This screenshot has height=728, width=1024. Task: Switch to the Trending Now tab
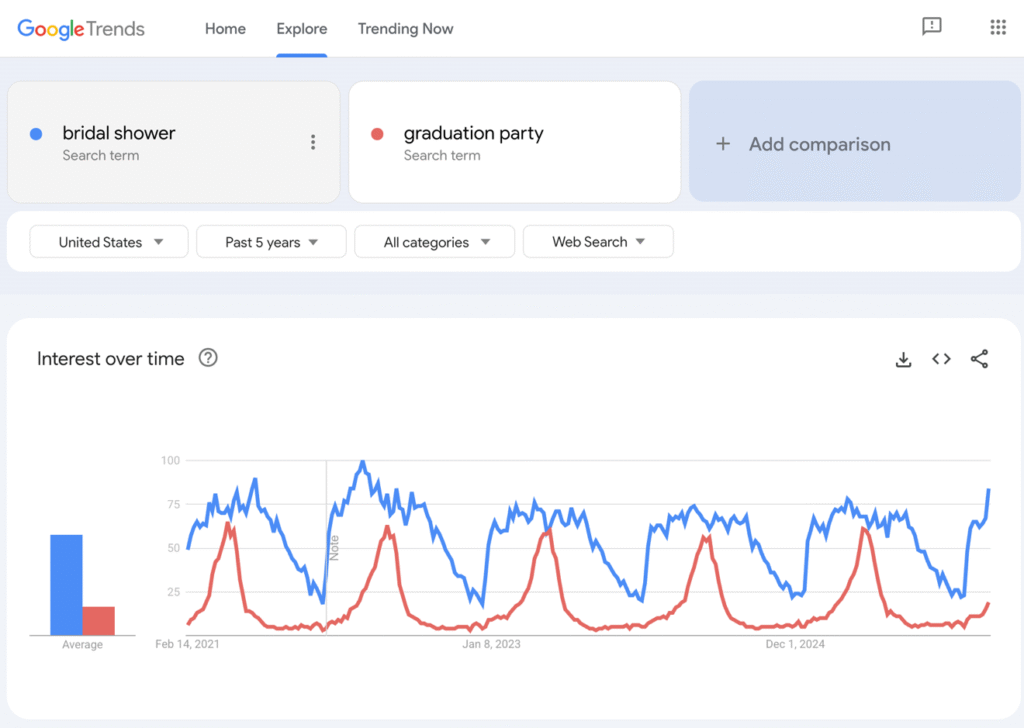tap(405, 29)
